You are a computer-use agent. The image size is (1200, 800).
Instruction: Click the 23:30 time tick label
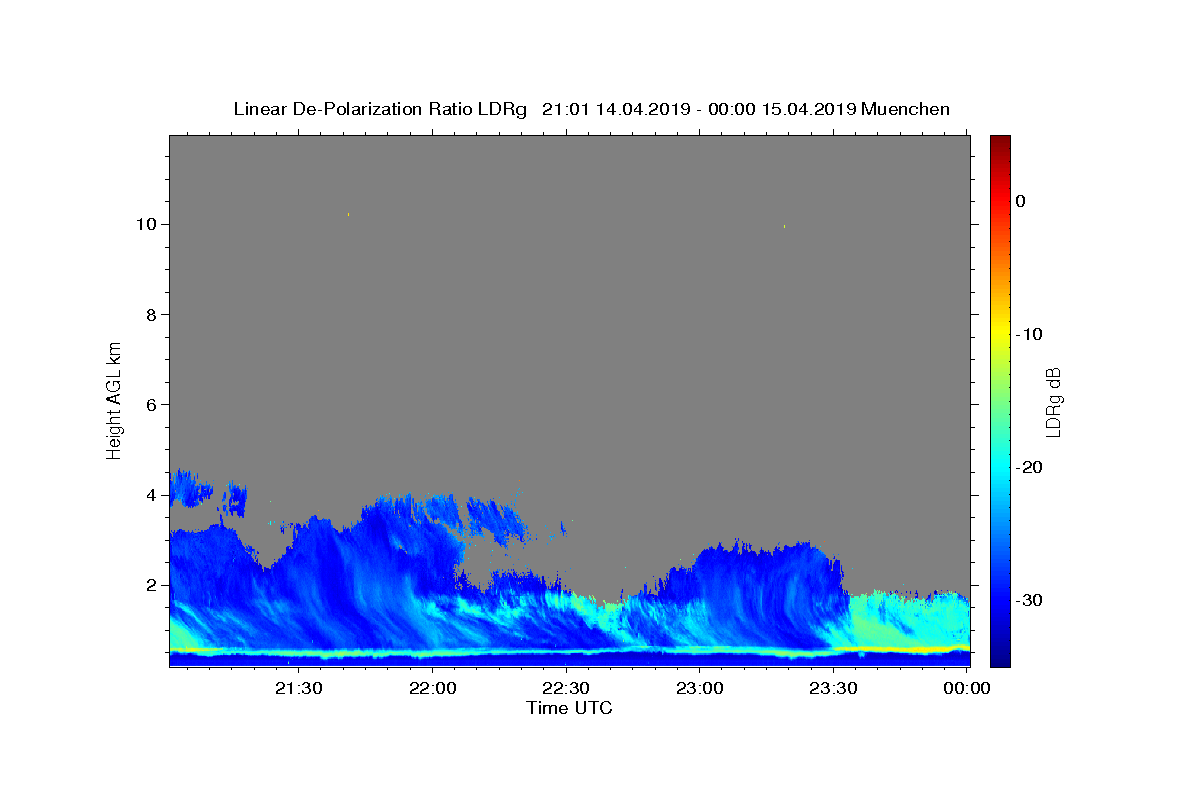833,688
